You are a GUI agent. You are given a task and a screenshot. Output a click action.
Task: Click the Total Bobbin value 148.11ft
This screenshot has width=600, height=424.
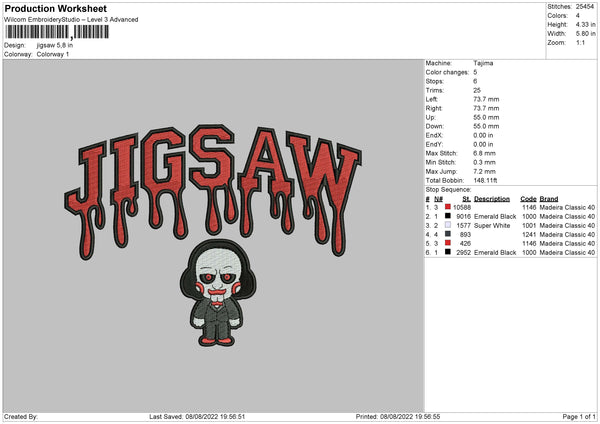pyautogui.click(x=485, y=180)
